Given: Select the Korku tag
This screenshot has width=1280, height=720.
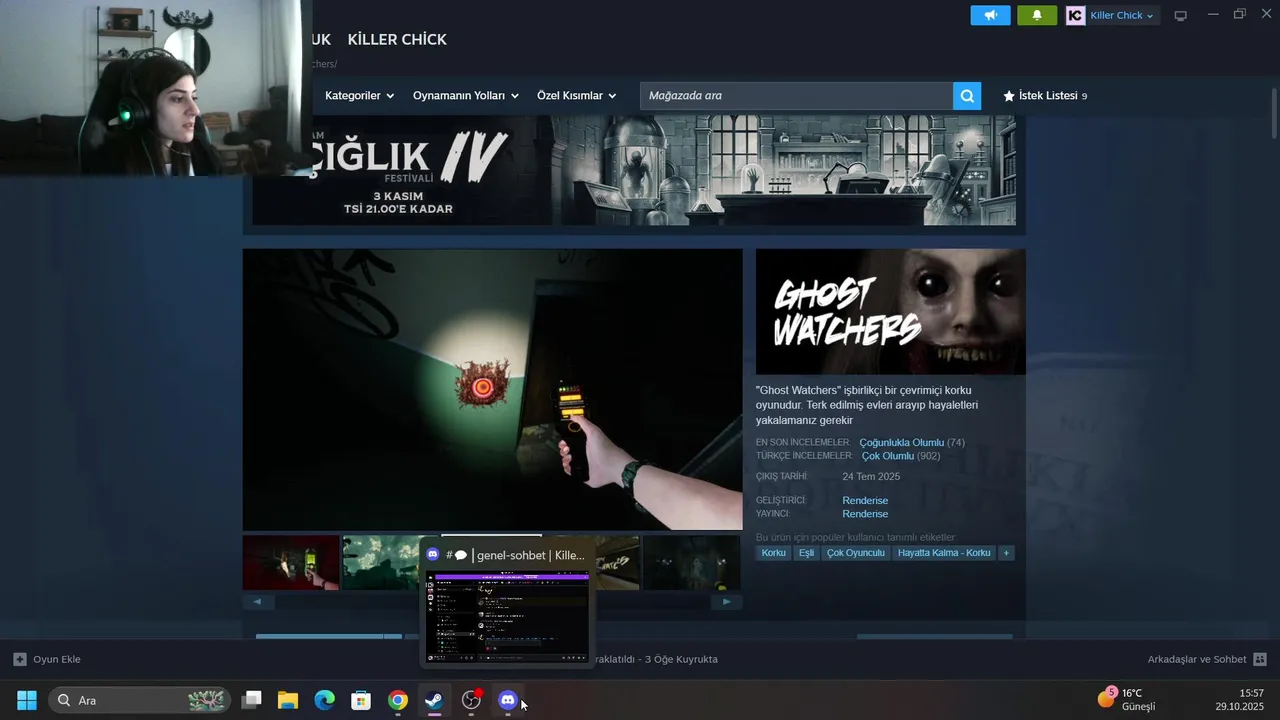Looking at the screenshot, I should click(773, 553).
